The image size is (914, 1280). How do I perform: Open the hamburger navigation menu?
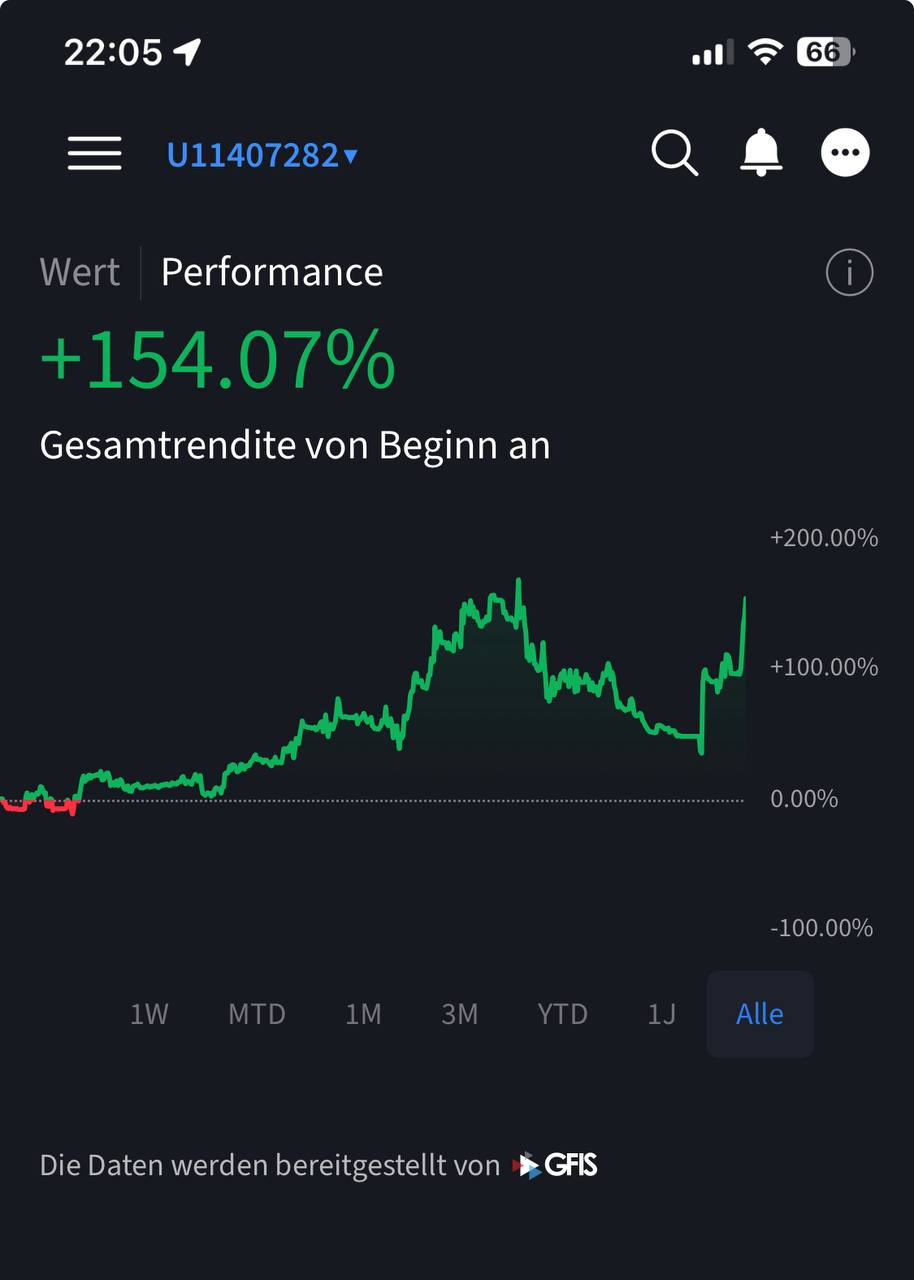coord(95,154)
